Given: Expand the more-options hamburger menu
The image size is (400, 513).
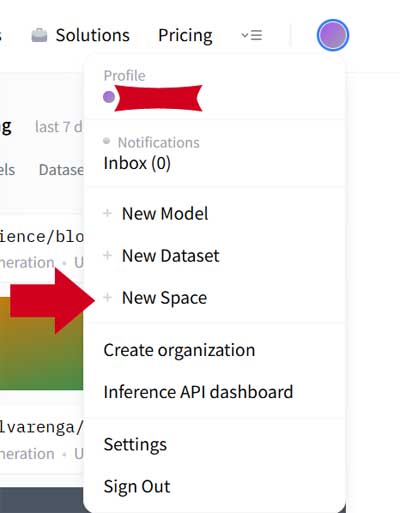Looking at the screenshot, I should [252, 35].
